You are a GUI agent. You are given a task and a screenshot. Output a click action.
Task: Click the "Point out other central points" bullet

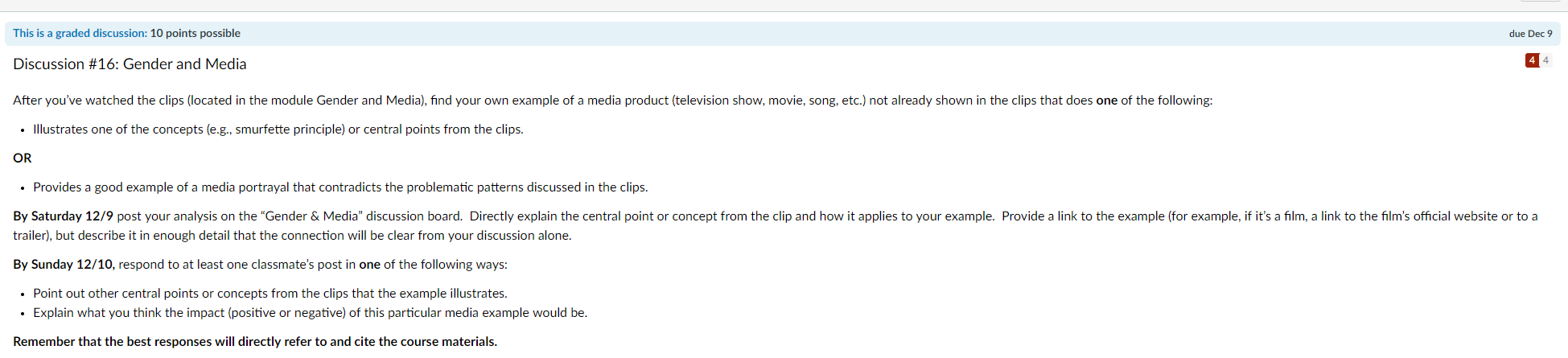(270, 293)
